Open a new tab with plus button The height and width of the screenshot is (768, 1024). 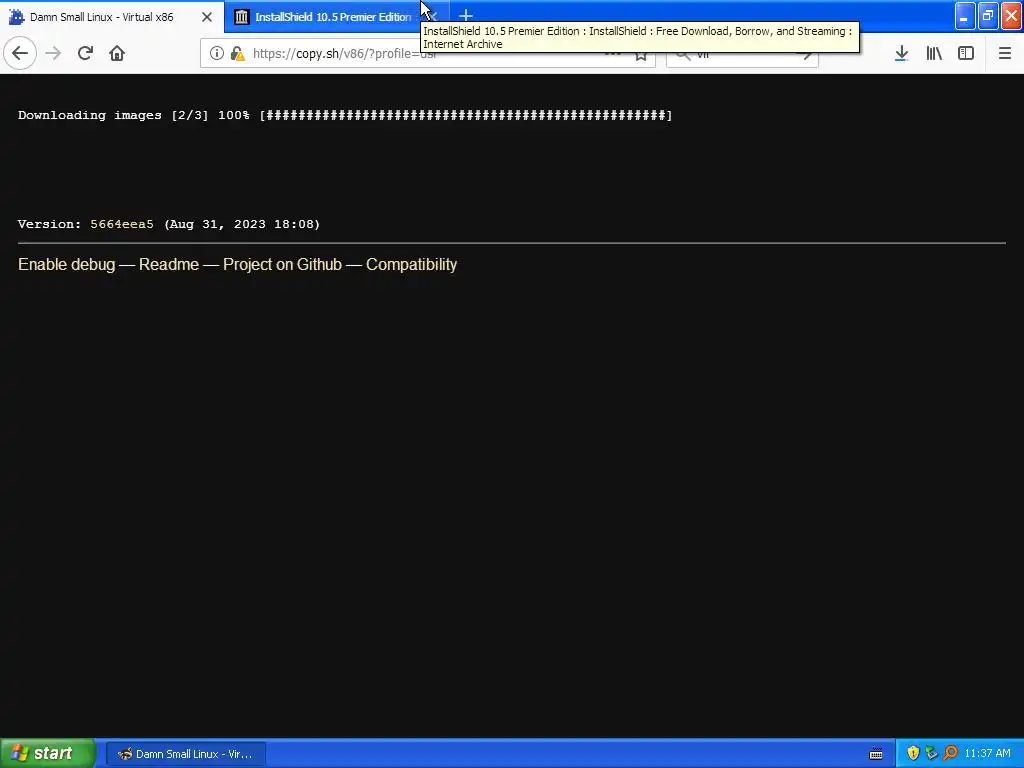click(x=466, y=16)
